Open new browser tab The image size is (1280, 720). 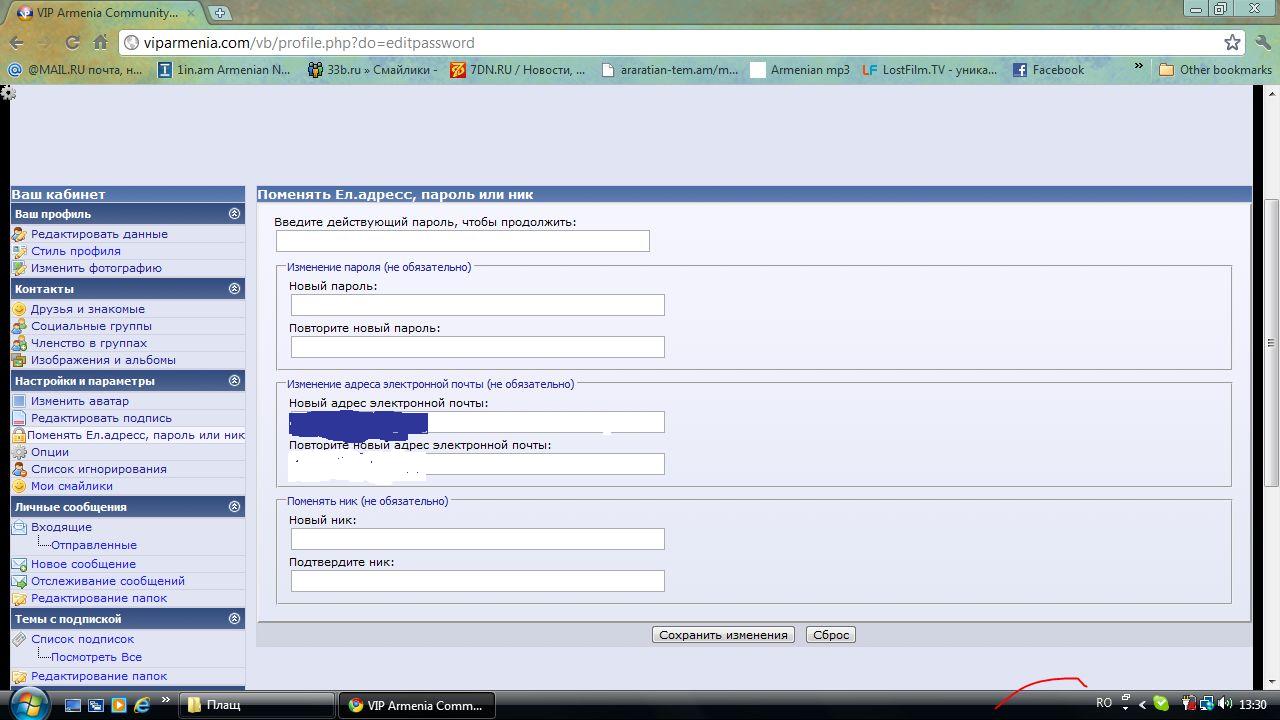tap(219, 13)
